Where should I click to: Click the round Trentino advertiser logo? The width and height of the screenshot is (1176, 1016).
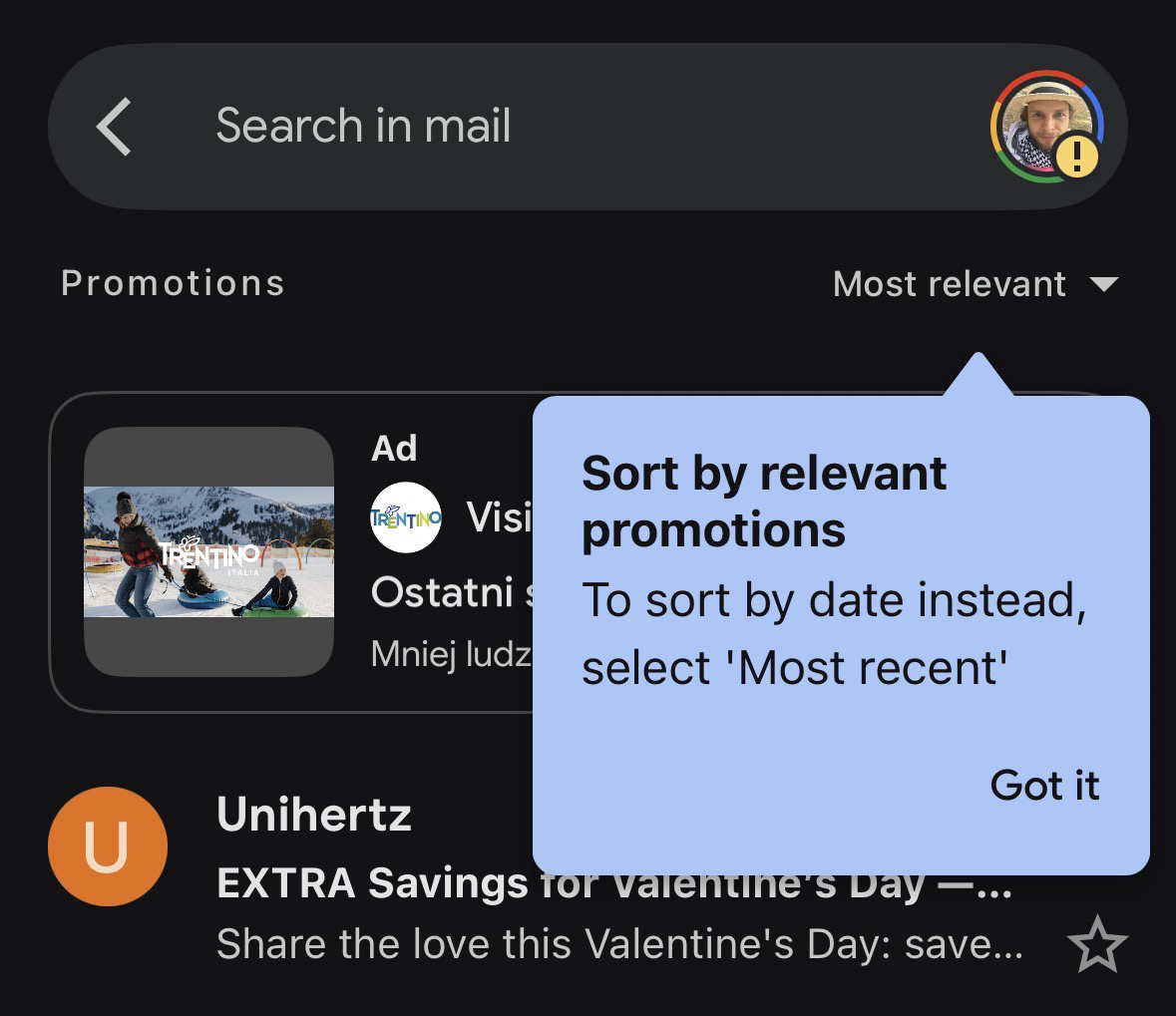coord(406,516)
